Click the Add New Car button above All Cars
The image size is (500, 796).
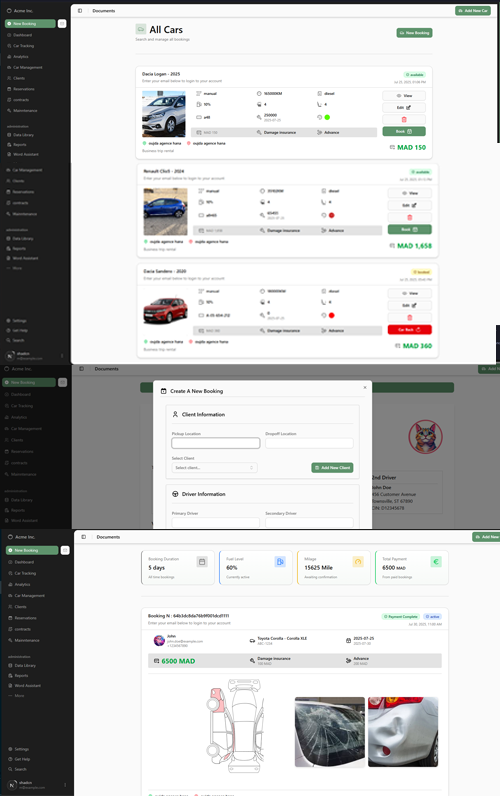[x=473, y=11]
